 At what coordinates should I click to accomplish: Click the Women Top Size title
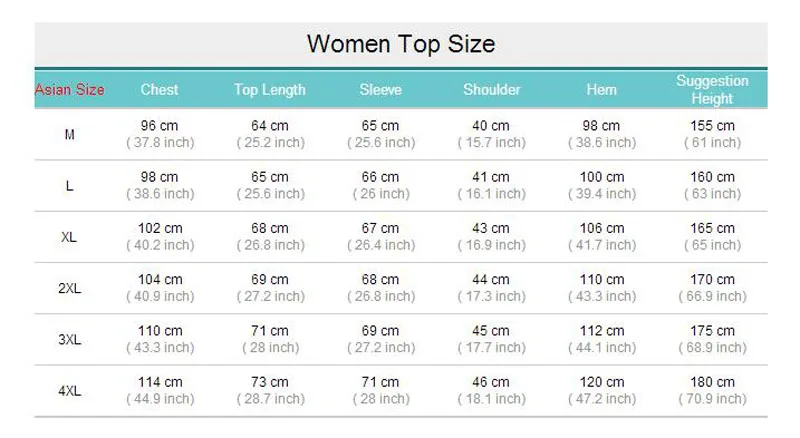pos(401,44)
